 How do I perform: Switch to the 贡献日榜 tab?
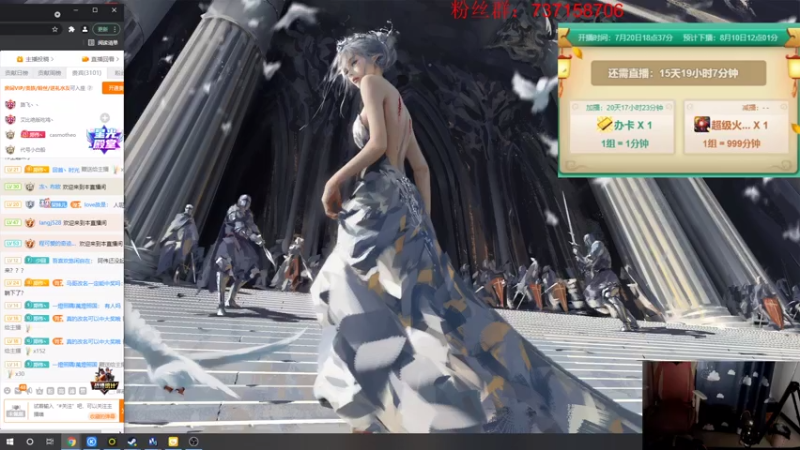tap(16, 73)
